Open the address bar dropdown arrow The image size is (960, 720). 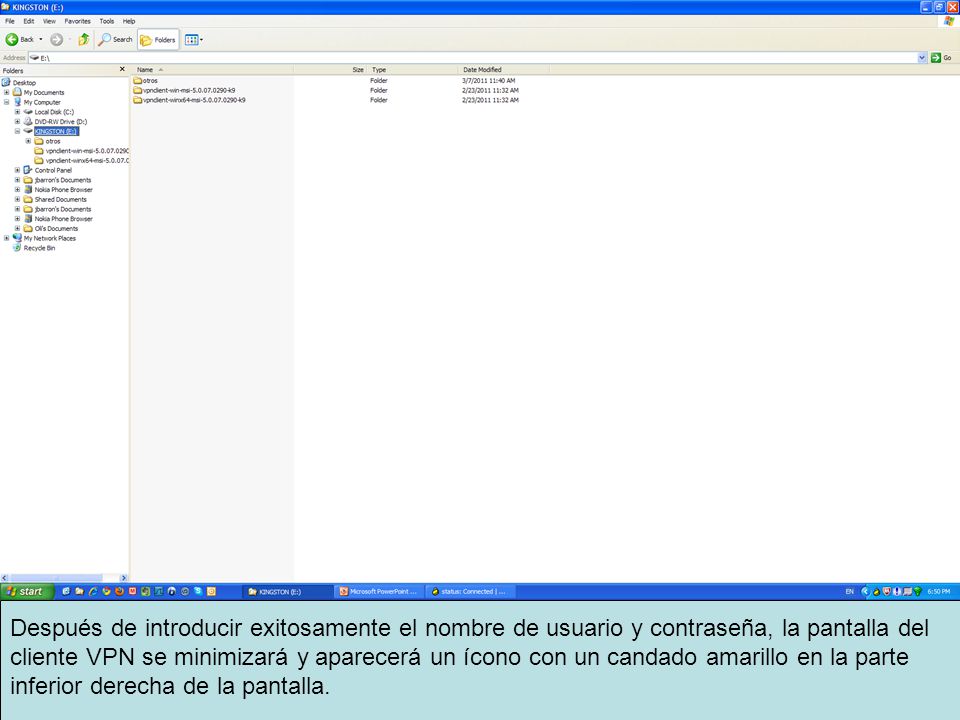(x=922, y=58)
